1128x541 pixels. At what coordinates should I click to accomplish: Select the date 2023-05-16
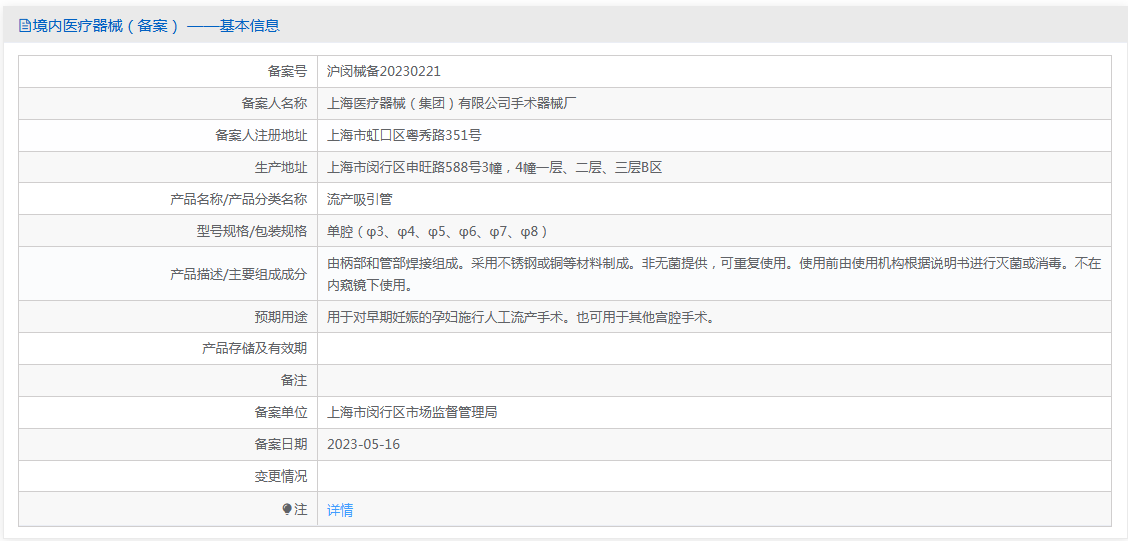coord(363,445)
